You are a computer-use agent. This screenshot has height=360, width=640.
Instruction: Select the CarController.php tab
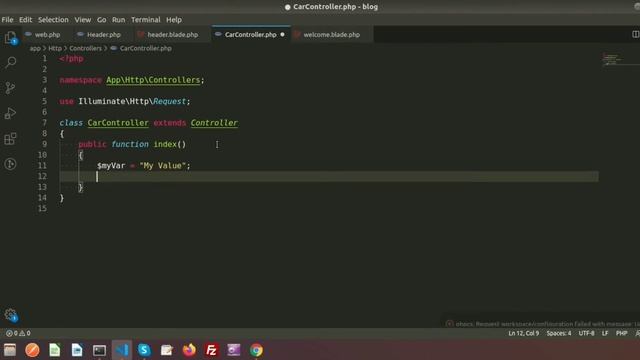pos(251,35)
